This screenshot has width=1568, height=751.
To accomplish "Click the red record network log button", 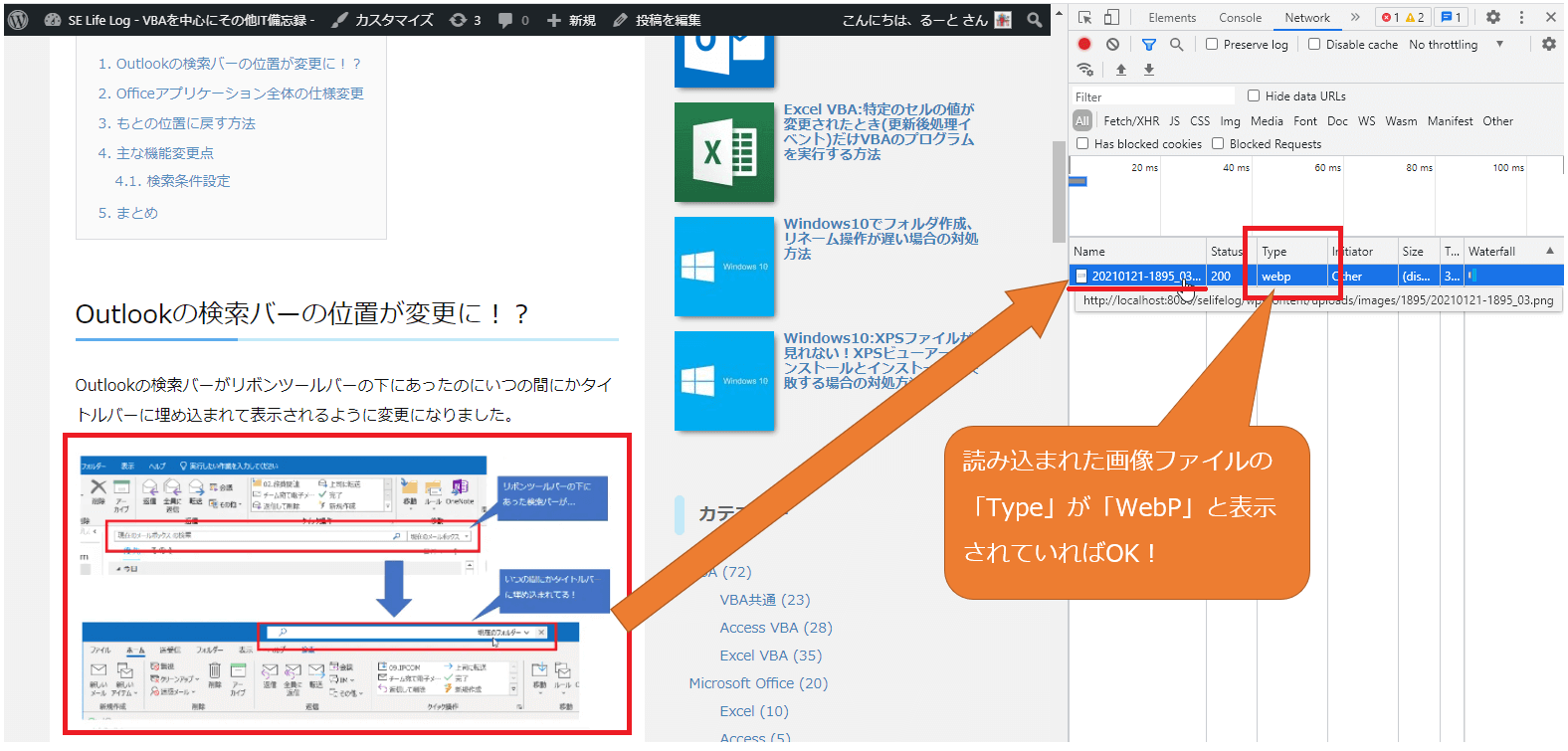I will (x=1084, y=44).
